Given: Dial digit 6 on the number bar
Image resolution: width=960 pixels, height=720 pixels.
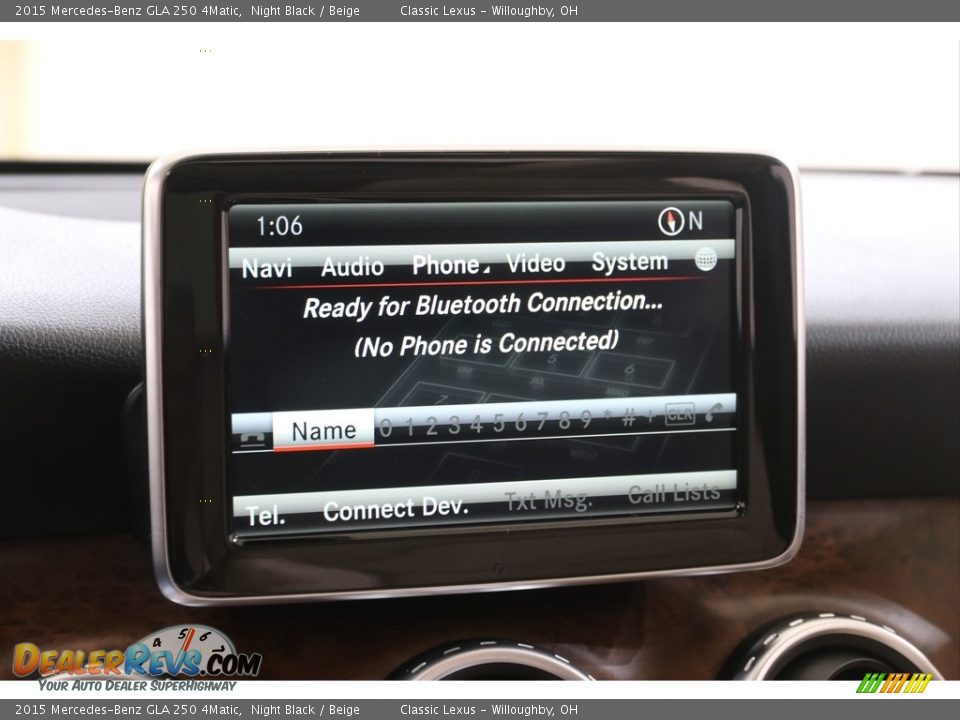Looking at the screenshot, I should [x=520, y=422].
